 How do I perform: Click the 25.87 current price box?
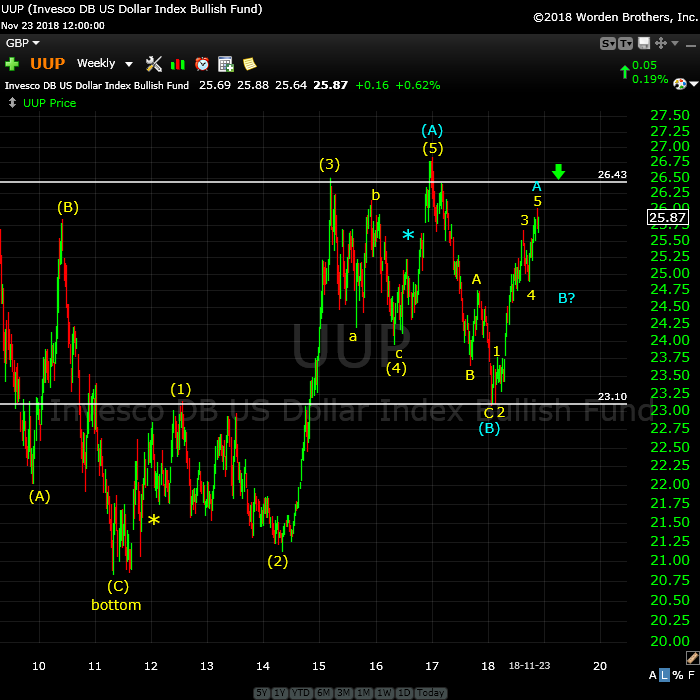[667, 217]
